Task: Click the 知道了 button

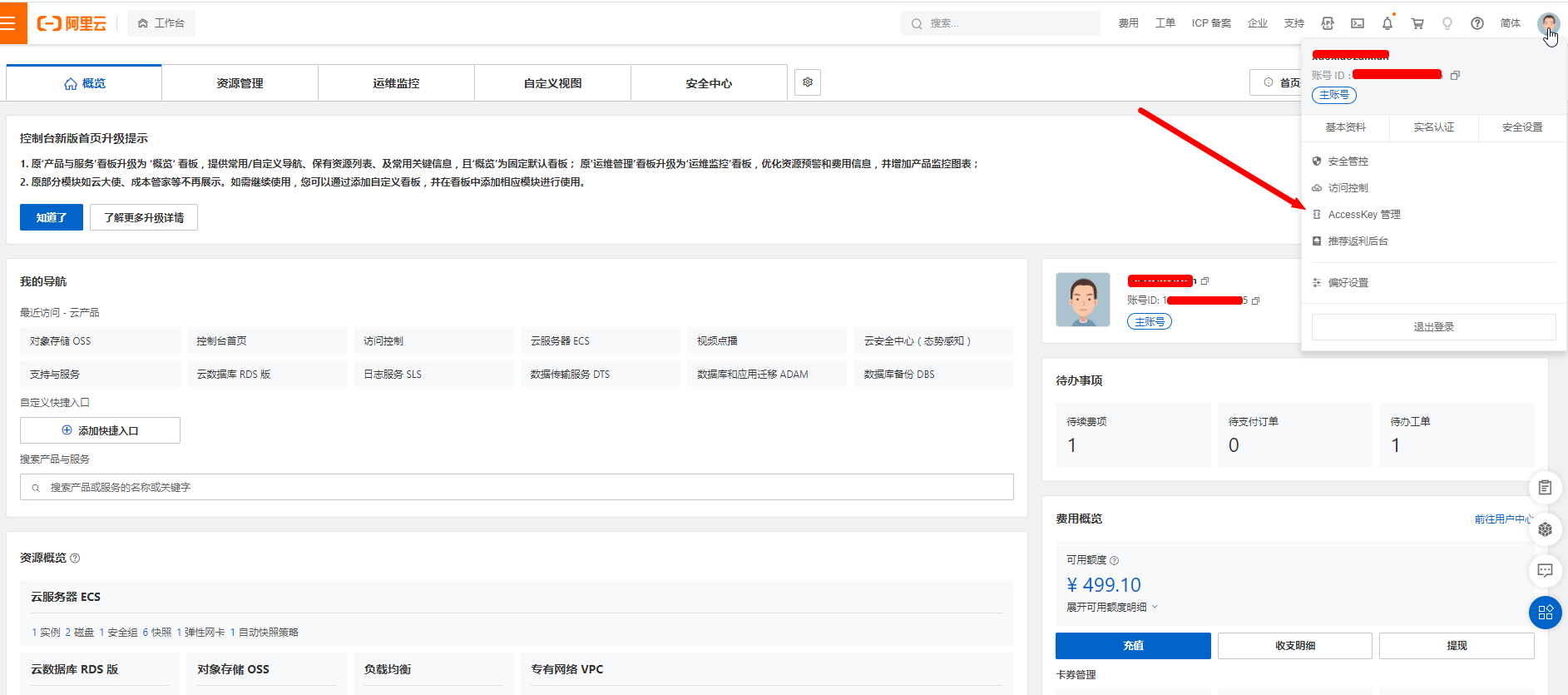Action: 52,217
